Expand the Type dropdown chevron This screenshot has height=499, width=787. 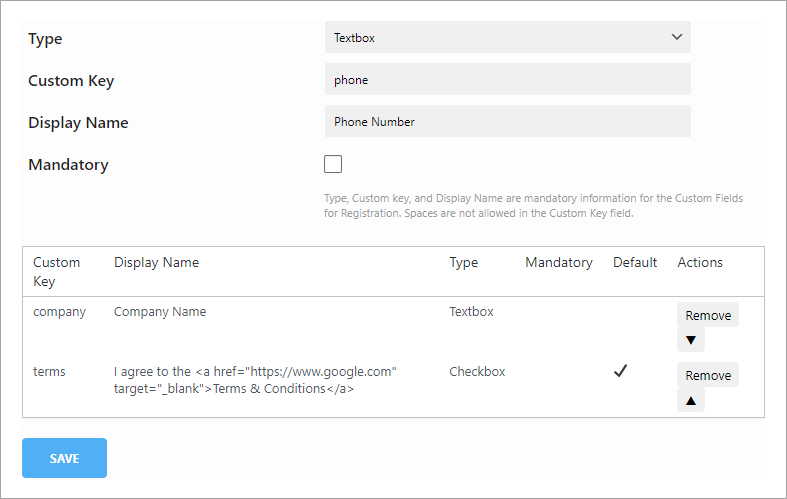677,37
